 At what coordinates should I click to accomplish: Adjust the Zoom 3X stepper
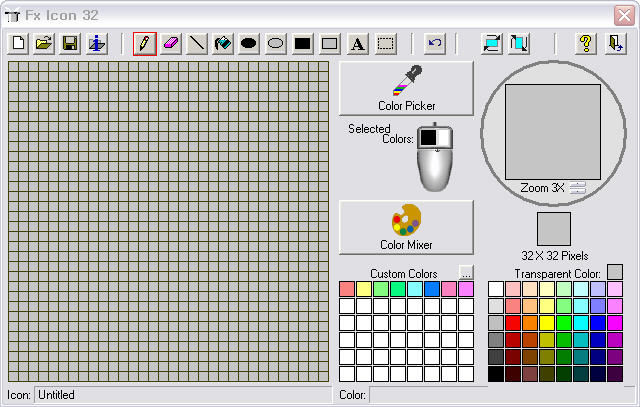[578, 188]
